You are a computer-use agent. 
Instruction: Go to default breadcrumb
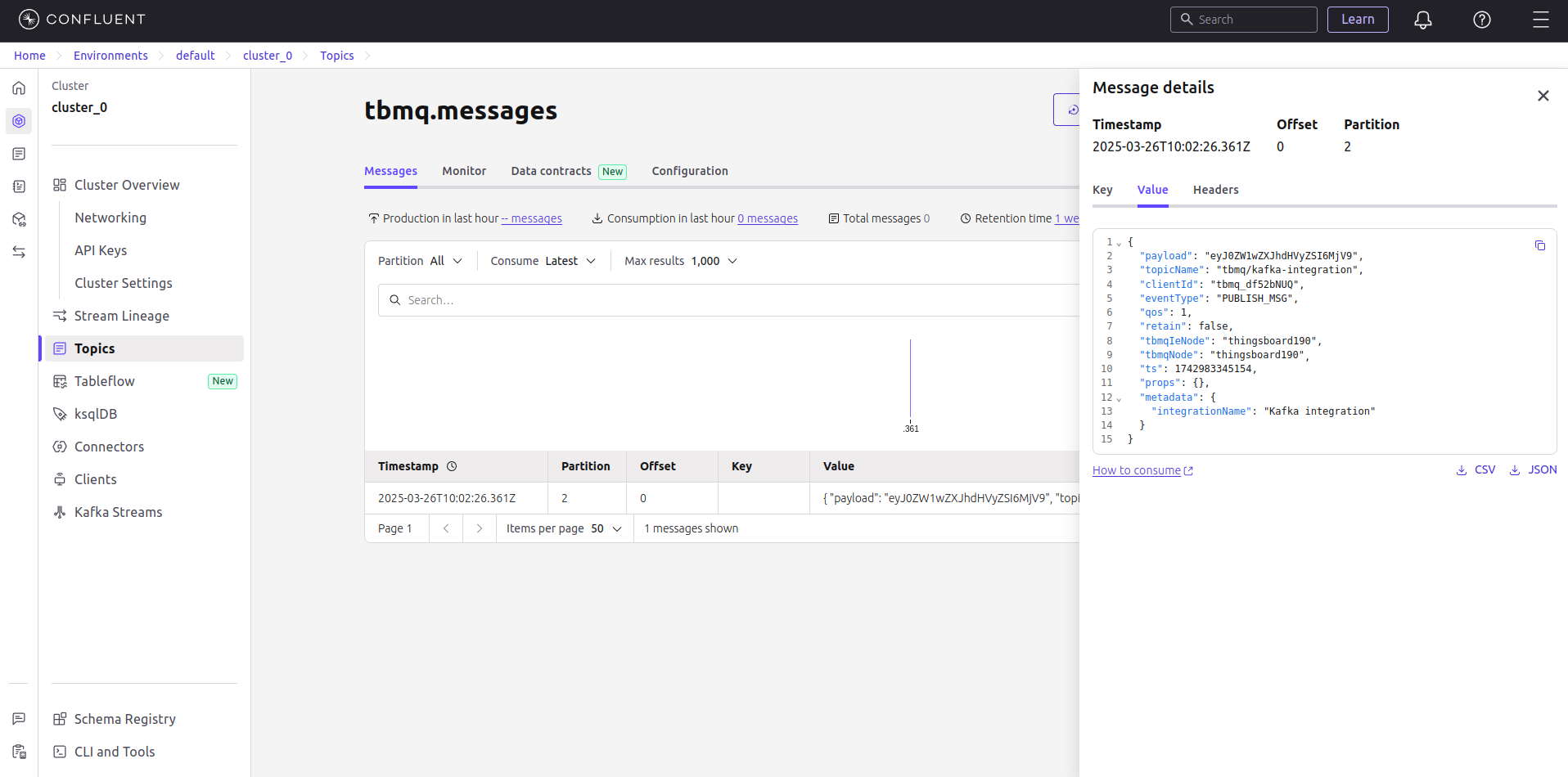[195, 56]
